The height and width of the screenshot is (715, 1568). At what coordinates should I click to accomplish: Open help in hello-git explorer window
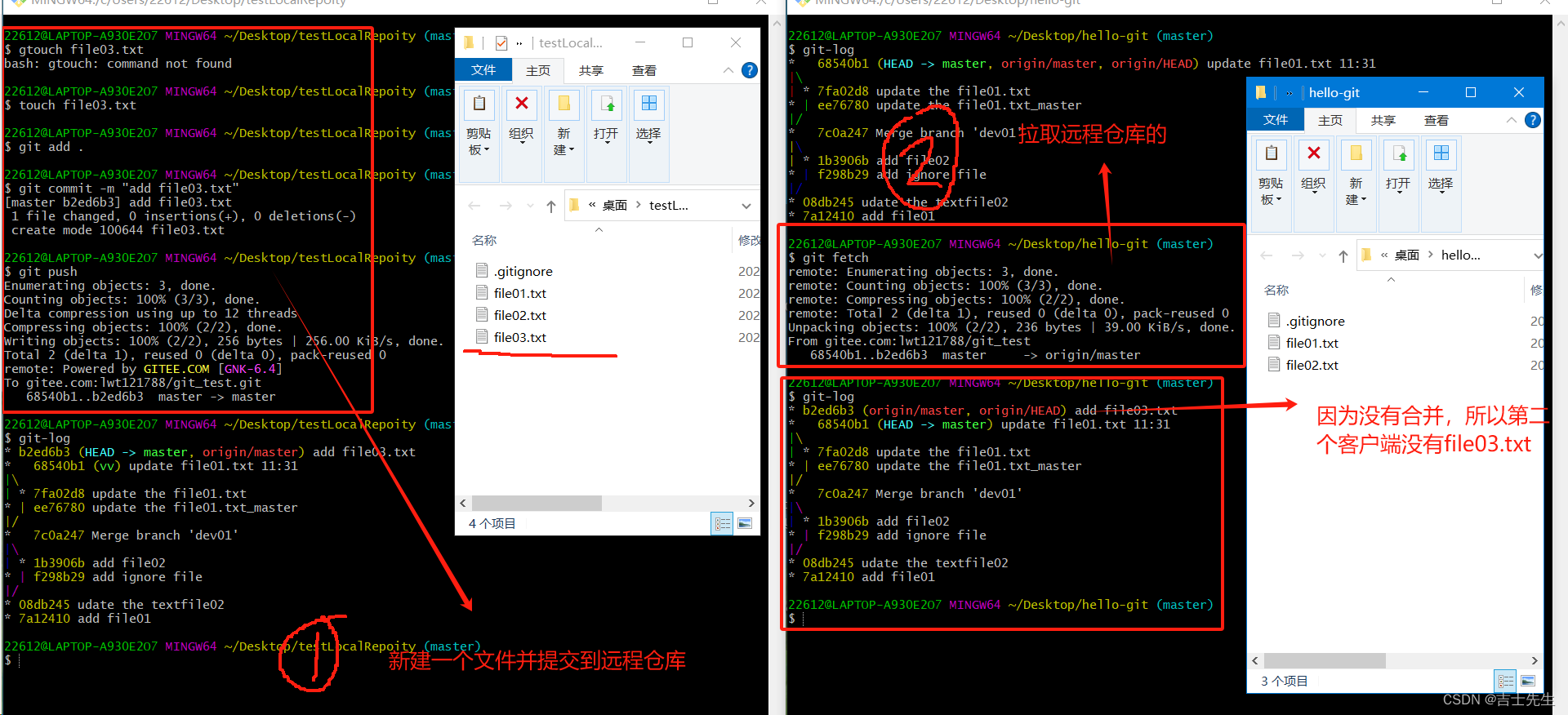1533,120
